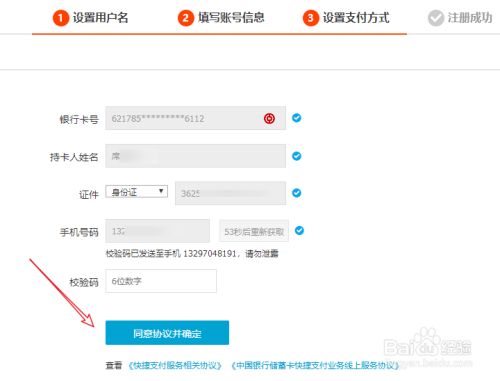The width and height of the screenshot is (500, 381).
Task: Click step 1 circle icon 设置用户名
Action: [x=61, y=18]
